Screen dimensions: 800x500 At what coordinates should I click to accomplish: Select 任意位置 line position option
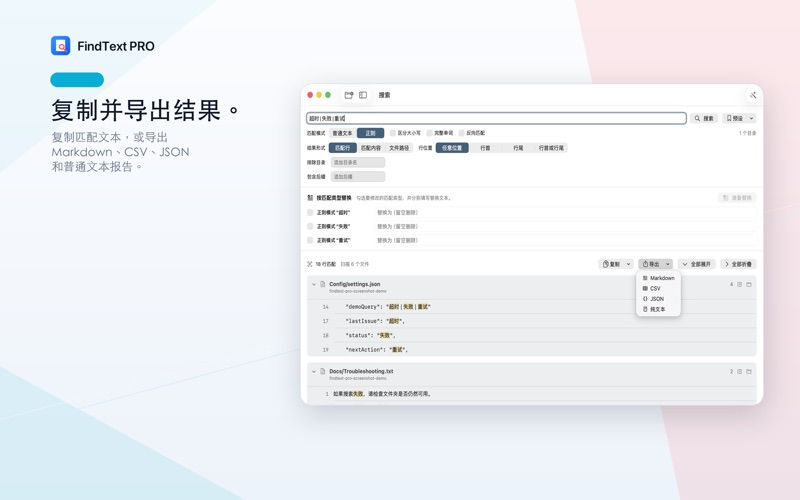[452, 148]
